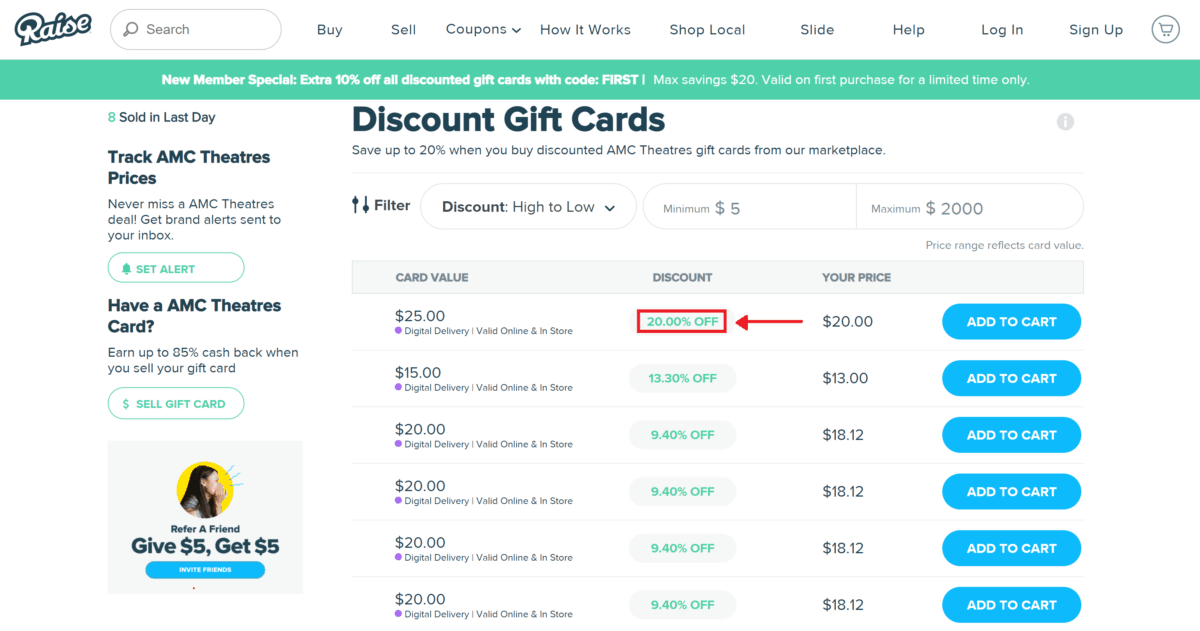Click Log In

[x=1002, y=29]
